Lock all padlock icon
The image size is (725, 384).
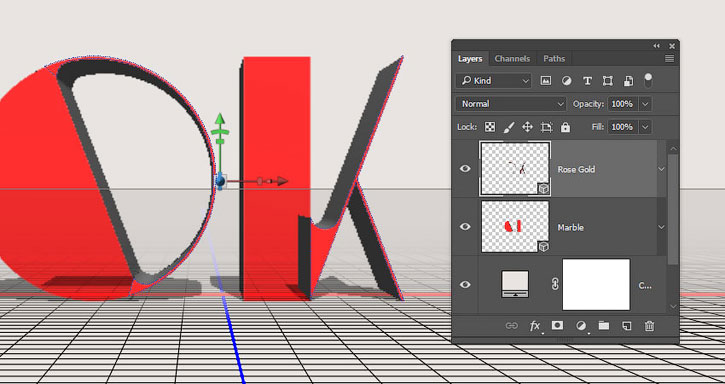(565, 127)
